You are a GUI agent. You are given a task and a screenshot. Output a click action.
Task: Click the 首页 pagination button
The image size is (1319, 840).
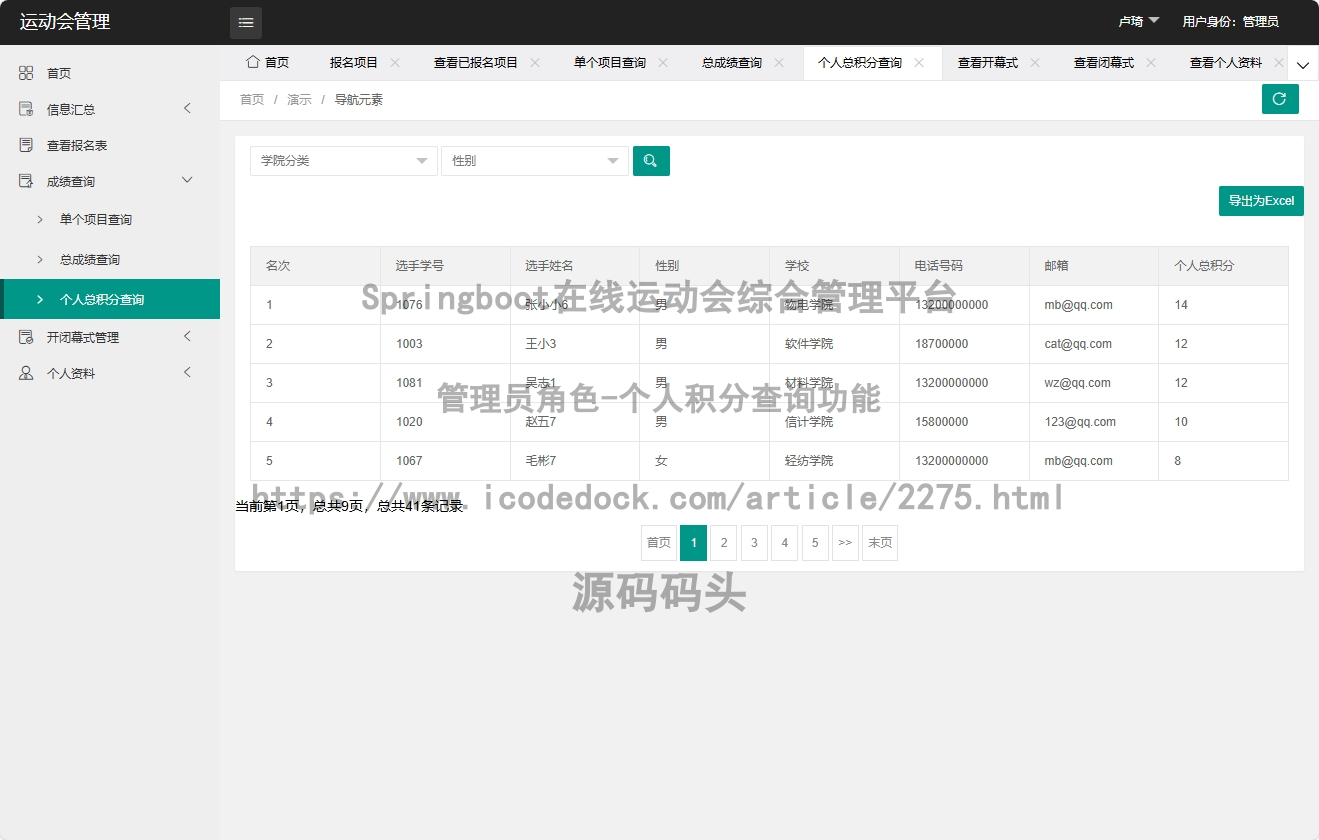pyautogui.click(x=659, y=543)
